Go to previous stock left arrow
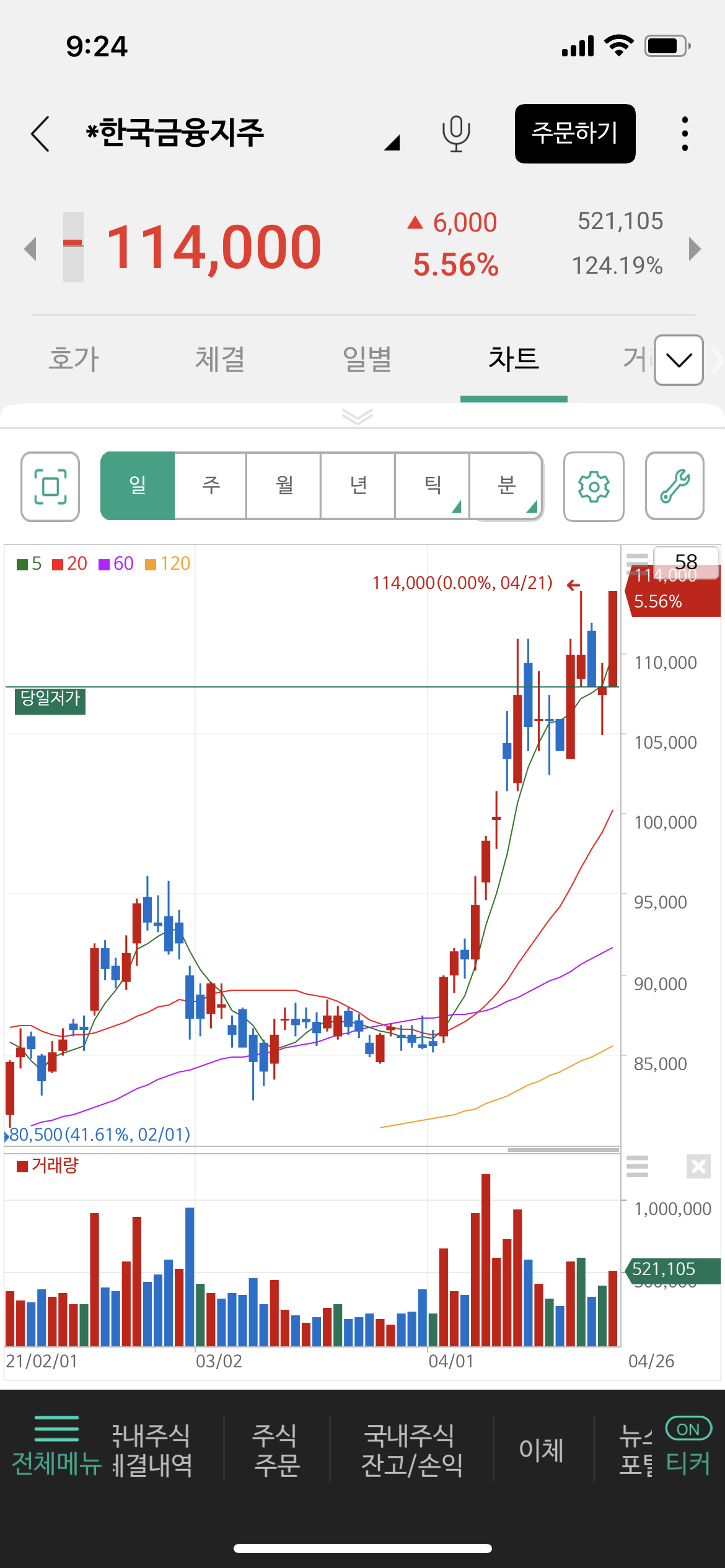Screen dimensions: 725x1568 30,248
